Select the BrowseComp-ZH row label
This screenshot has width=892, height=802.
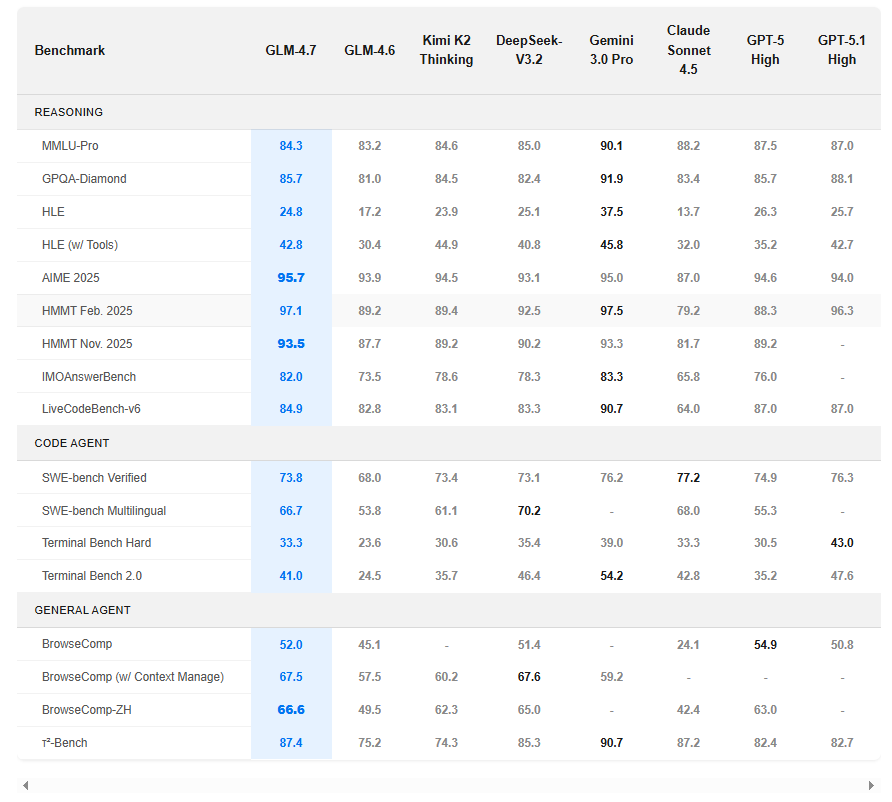pyautogui.click(x=87, y=710)
